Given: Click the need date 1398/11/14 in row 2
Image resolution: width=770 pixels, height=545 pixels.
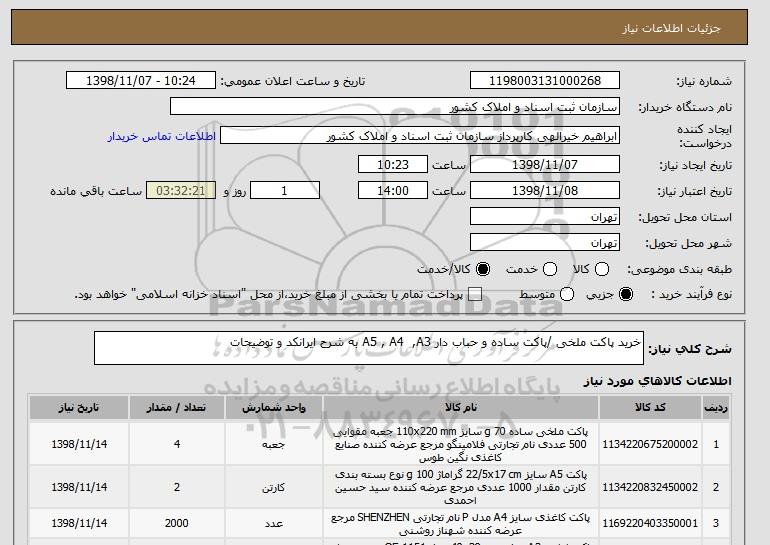Looking at the screenshot, I should point(79,487).
